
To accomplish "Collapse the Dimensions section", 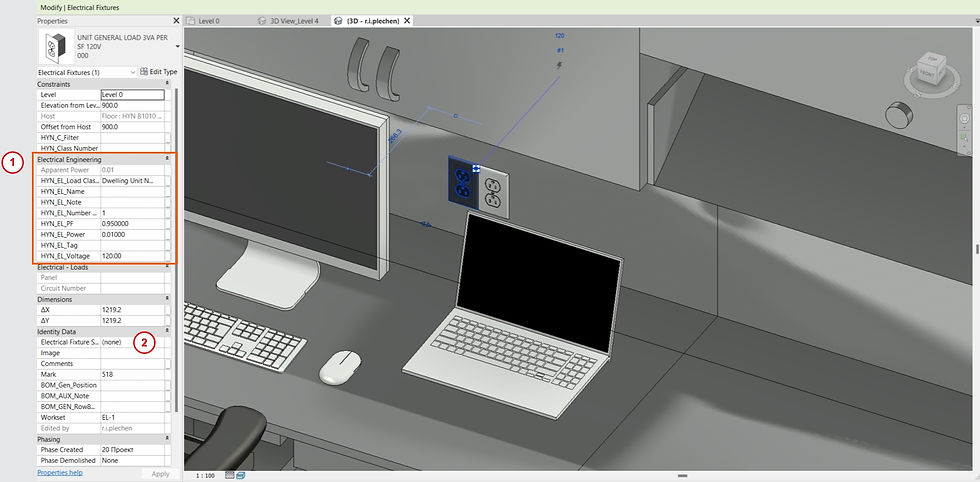I will pyautogui.click(x=167, y=299).
